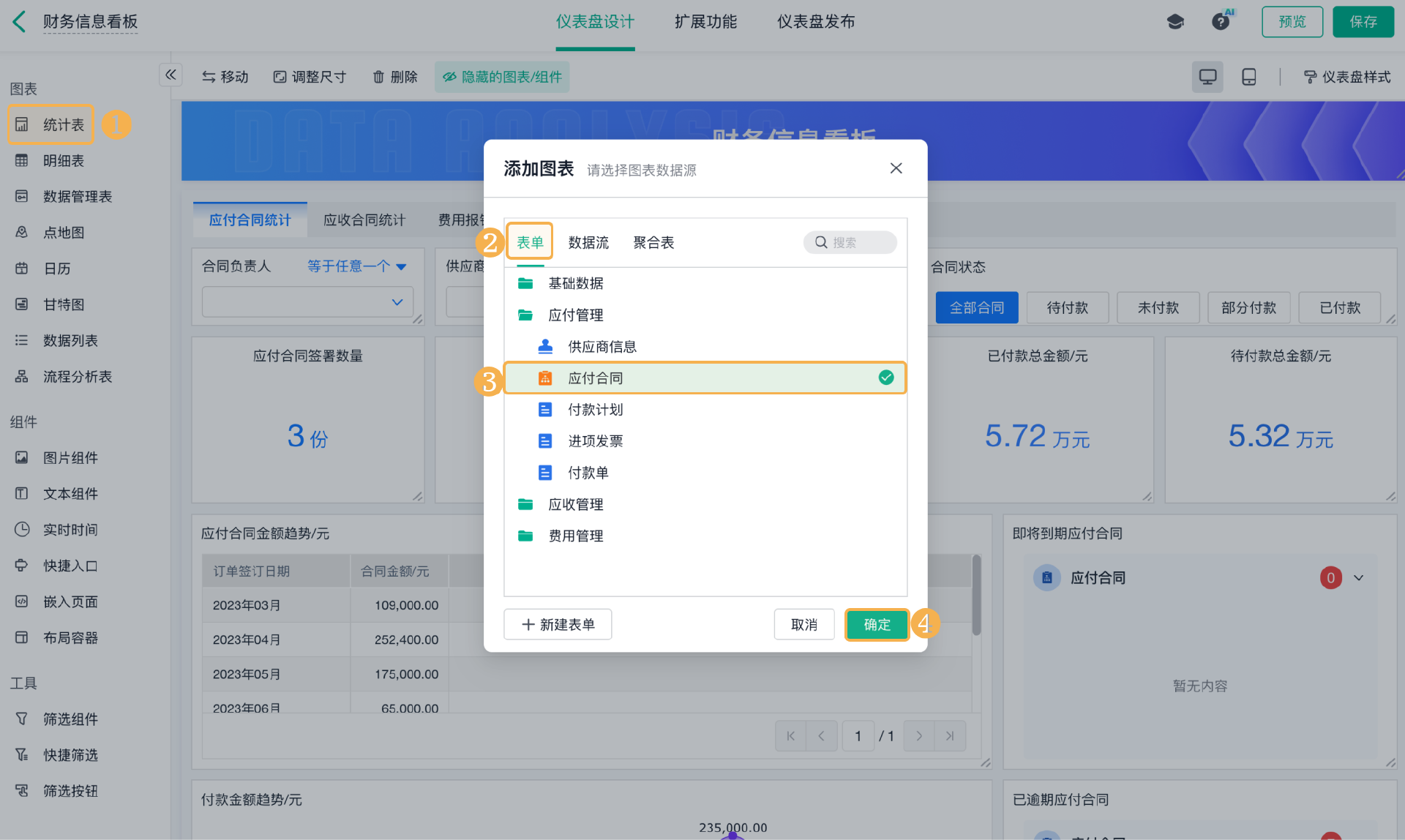Expand the 应付合同 list chevron
Image resolution: width=1405 pixels, height=840 pixels.
(1359, 578)
